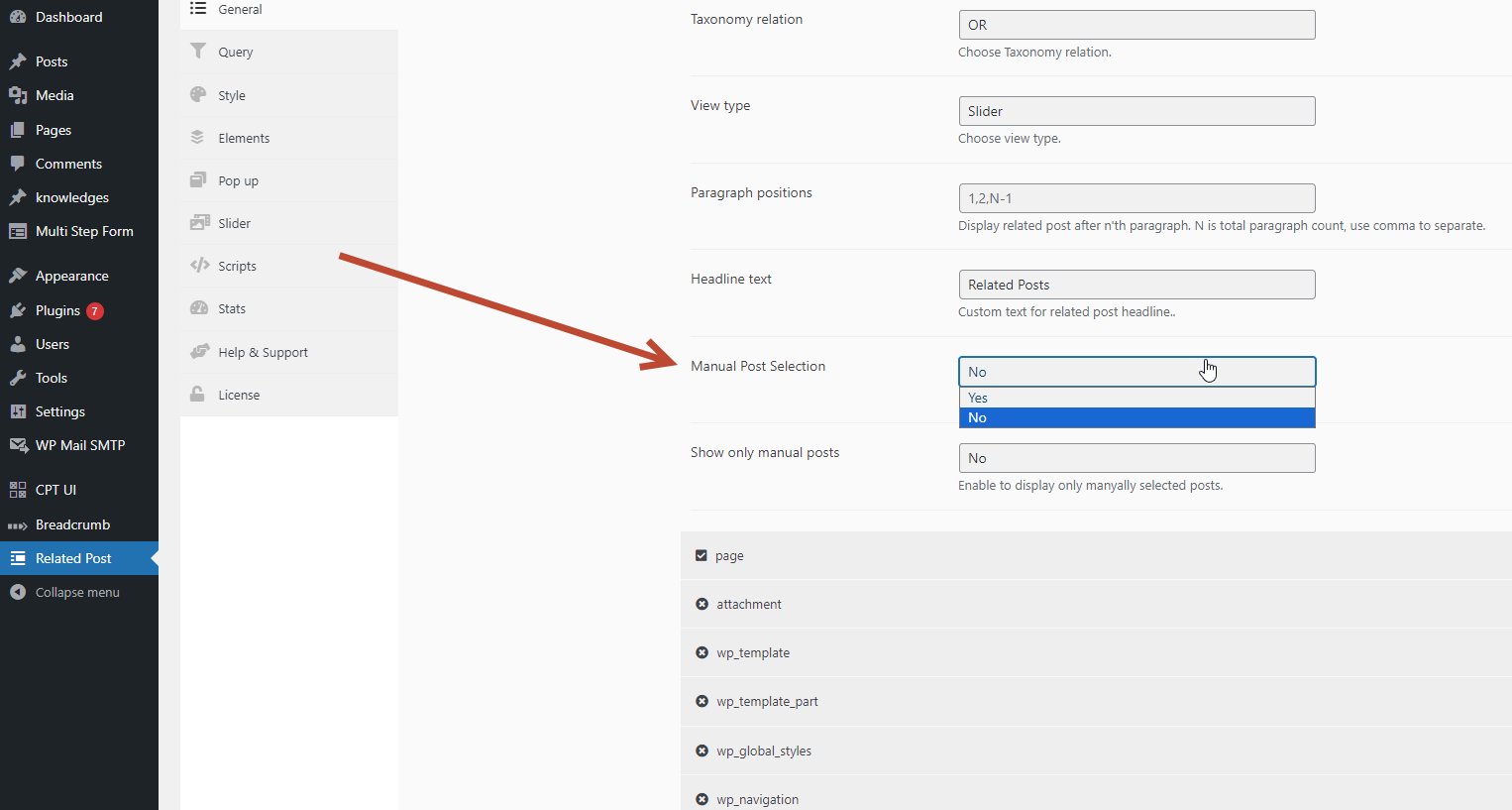Open the Related Post admin menu

79,558
